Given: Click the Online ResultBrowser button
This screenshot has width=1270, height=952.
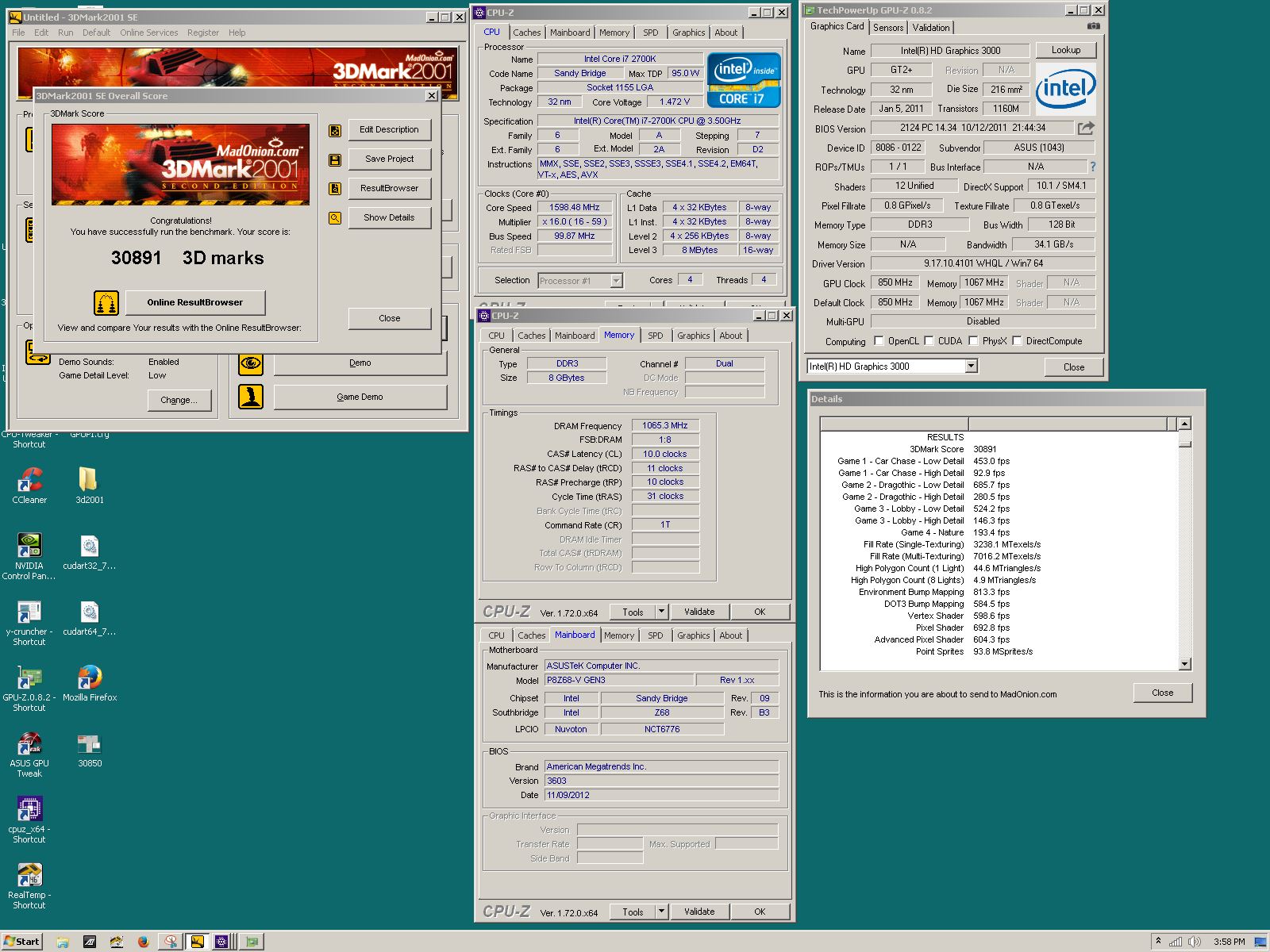Looking at the screenshot, I should [194, 302].
